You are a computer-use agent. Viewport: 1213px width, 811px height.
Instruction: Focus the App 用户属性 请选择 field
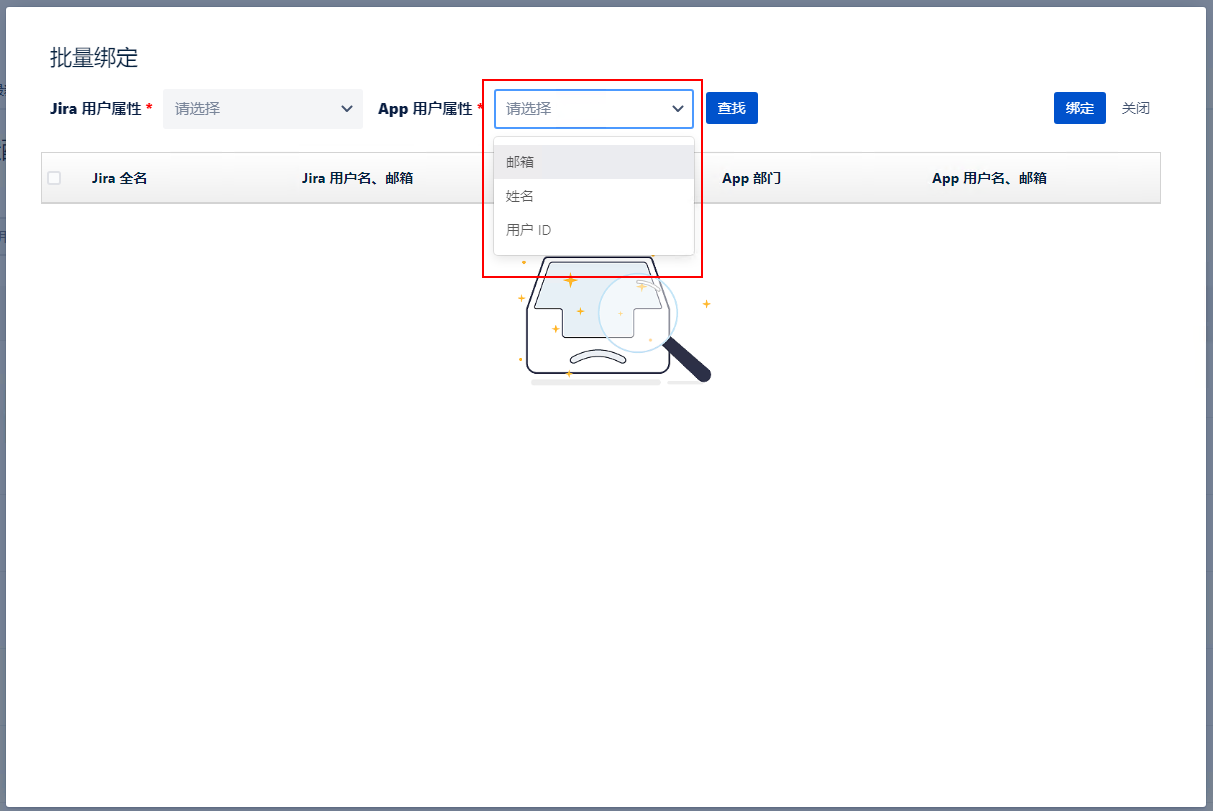[580, 108]
